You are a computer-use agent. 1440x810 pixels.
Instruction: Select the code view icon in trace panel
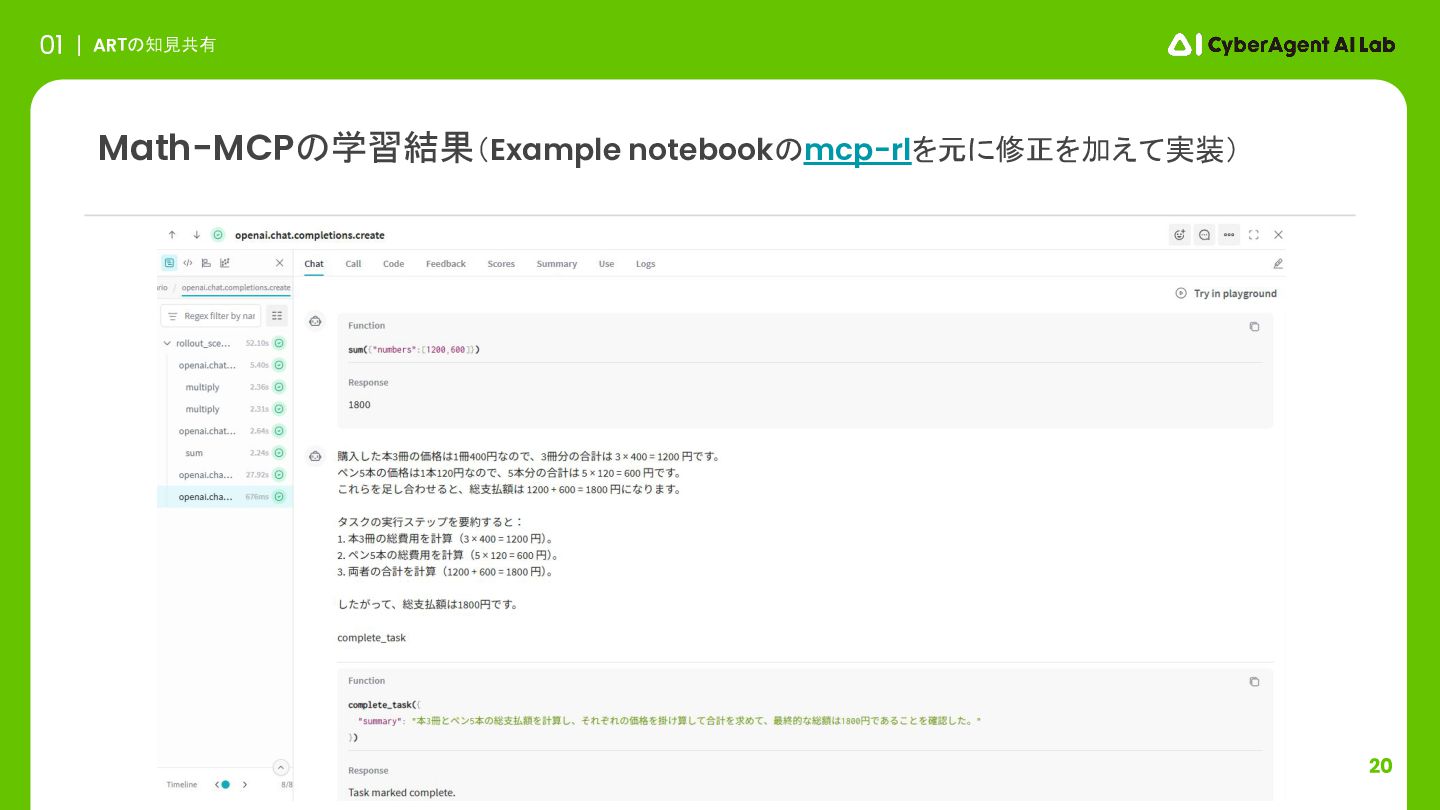tap(187, 263)
